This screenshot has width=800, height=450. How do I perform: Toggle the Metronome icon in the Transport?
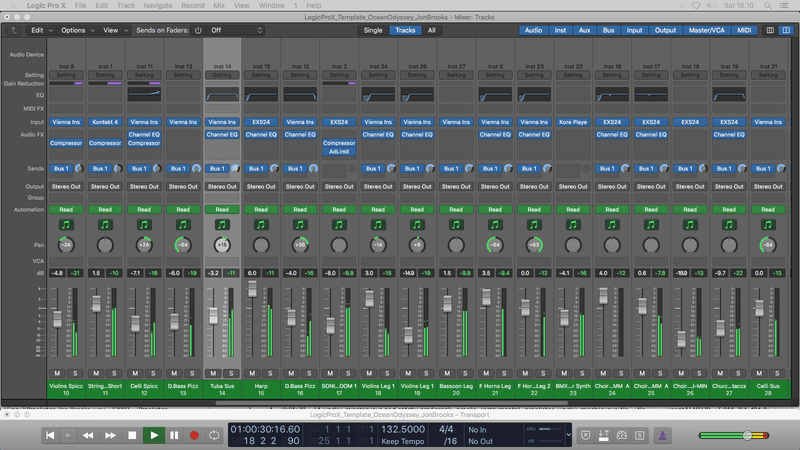point(662,435)
